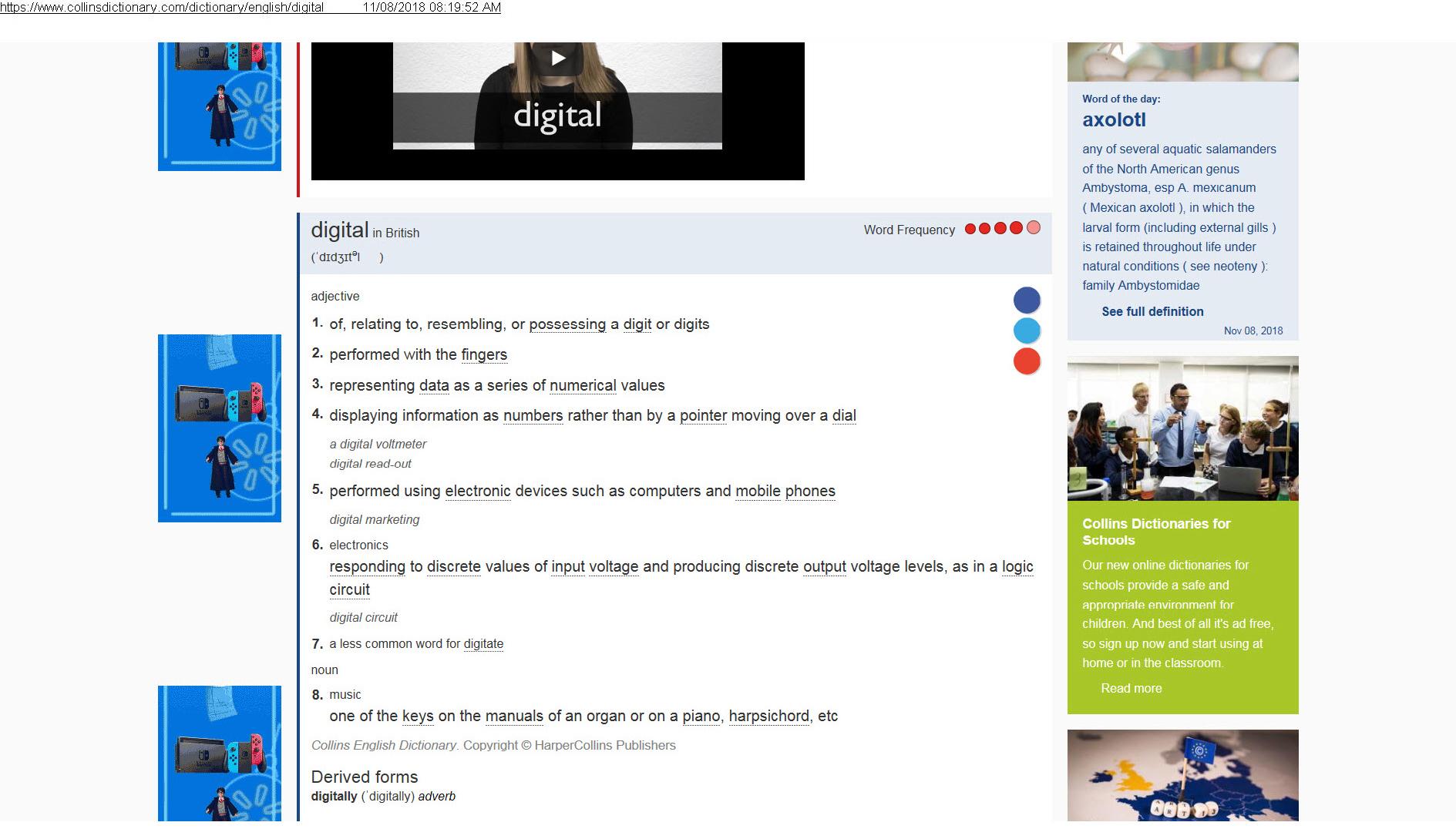This screenshot has width=1456, height=829.
Task: Open the classroom students thumbnail image
Action: click(1182, 428)
